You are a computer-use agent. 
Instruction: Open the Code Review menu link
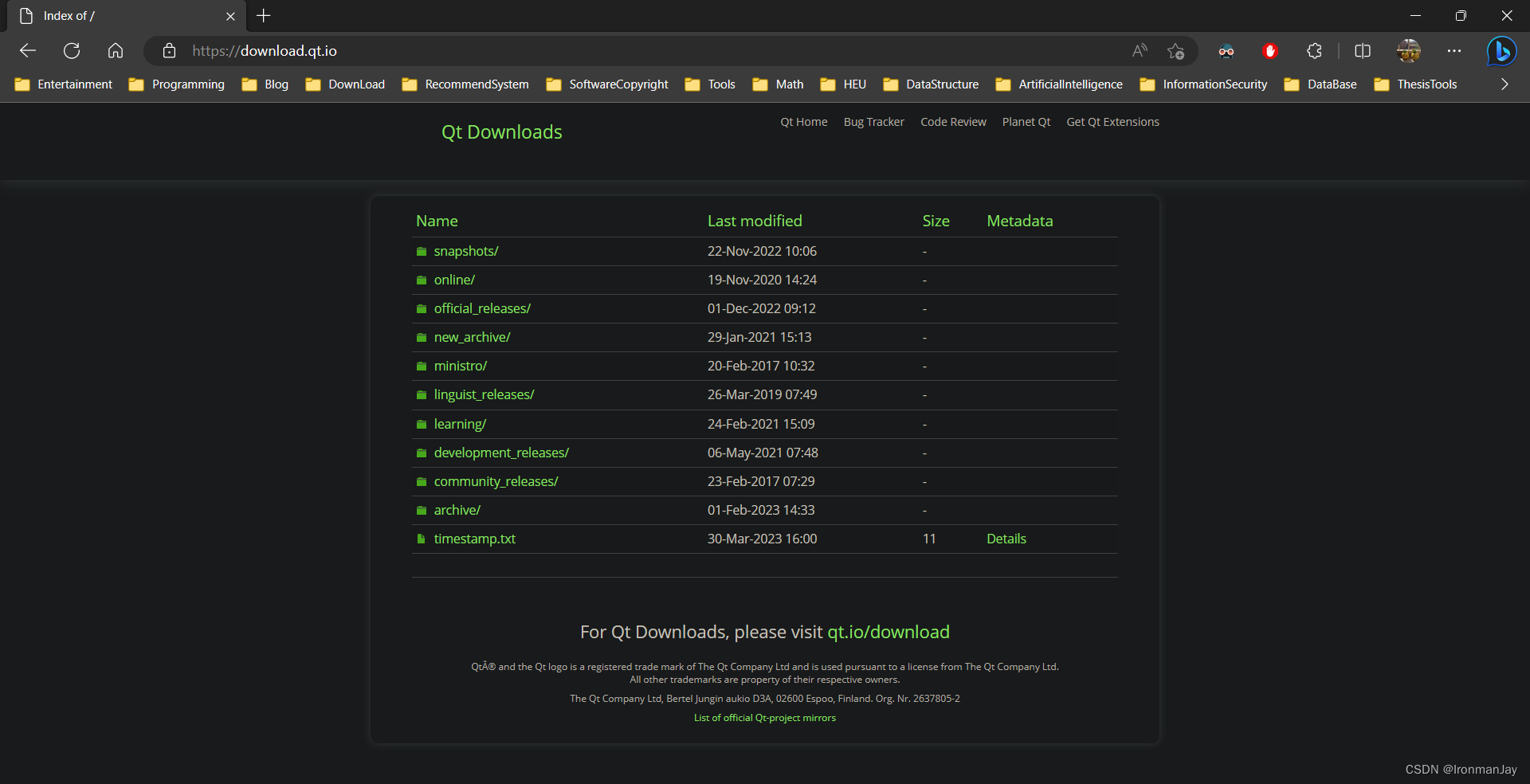953,122
